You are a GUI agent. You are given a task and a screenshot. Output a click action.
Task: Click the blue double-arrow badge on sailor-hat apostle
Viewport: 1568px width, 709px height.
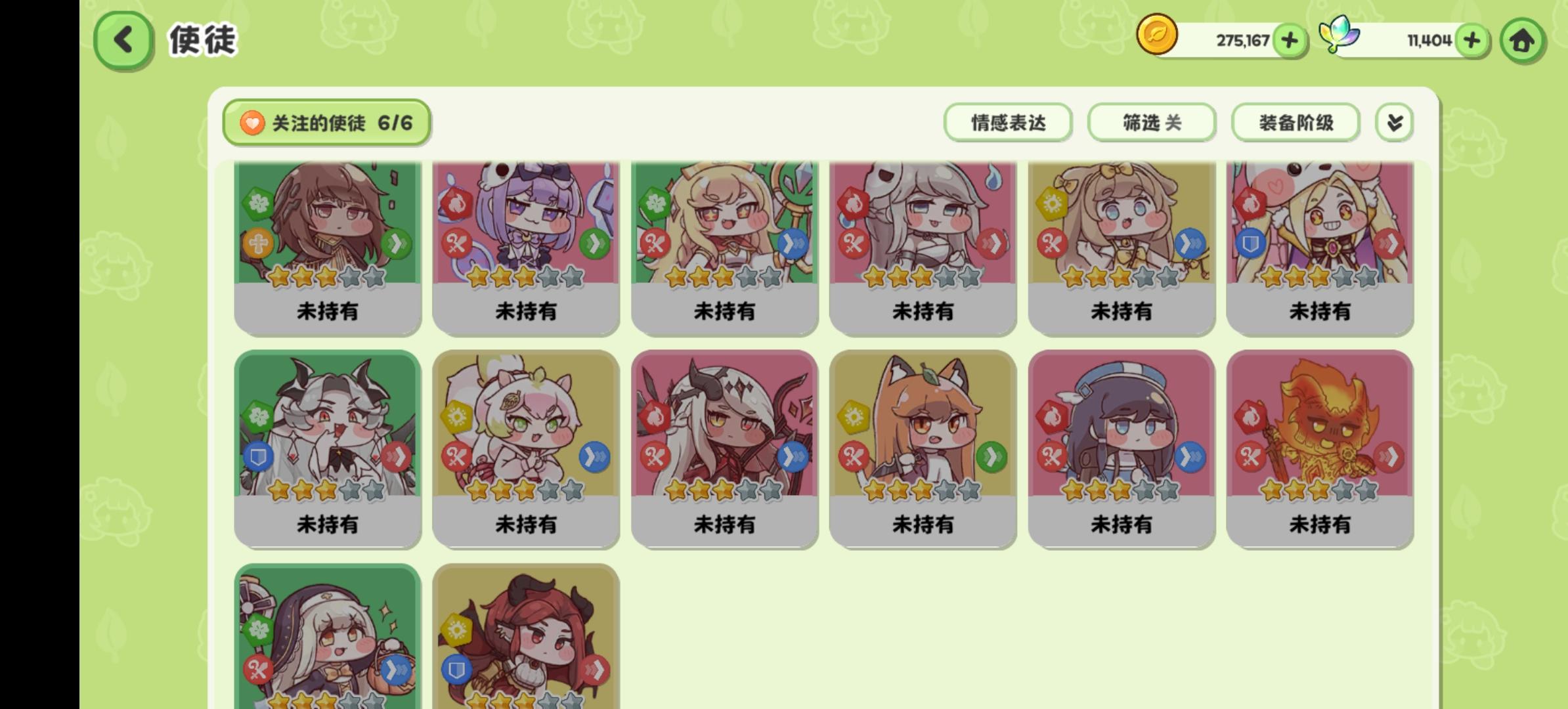1190,457
